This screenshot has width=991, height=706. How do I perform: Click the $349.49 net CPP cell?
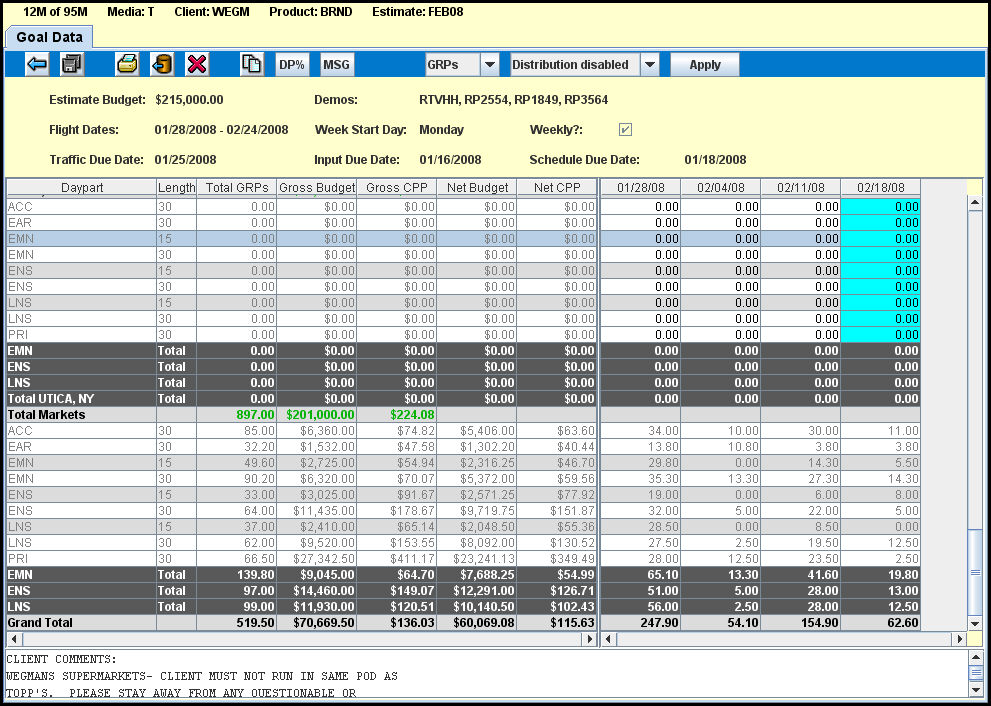[557, 559]
